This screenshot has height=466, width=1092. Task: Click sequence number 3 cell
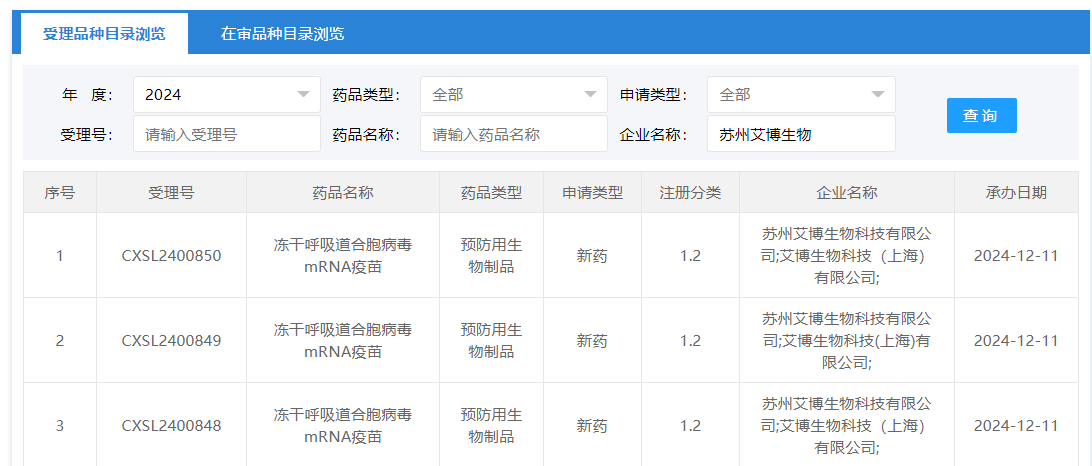click(x=60, y=425)
